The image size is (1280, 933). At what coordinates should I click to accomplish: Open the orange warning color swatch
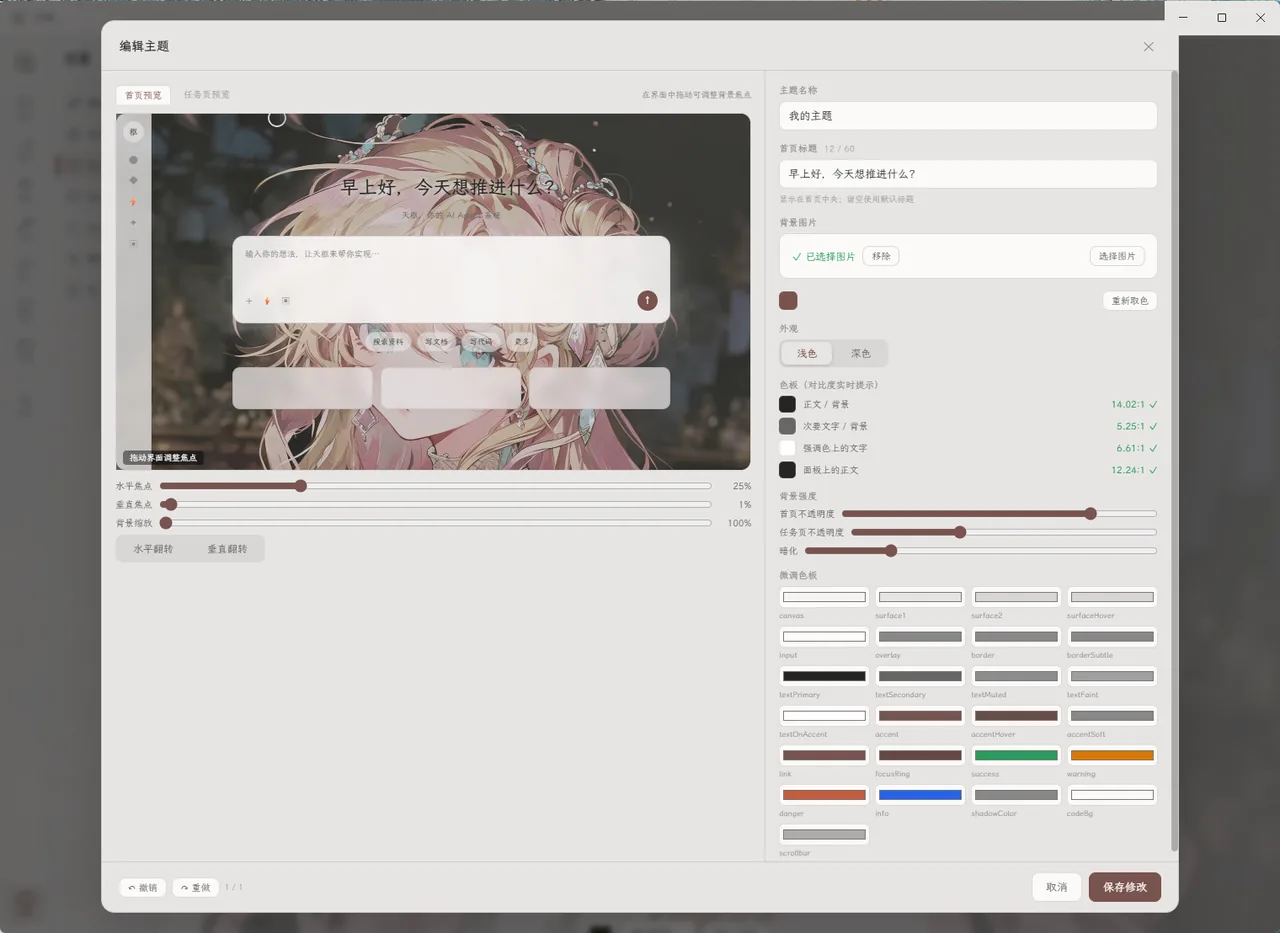click(x=1112, y=755)
